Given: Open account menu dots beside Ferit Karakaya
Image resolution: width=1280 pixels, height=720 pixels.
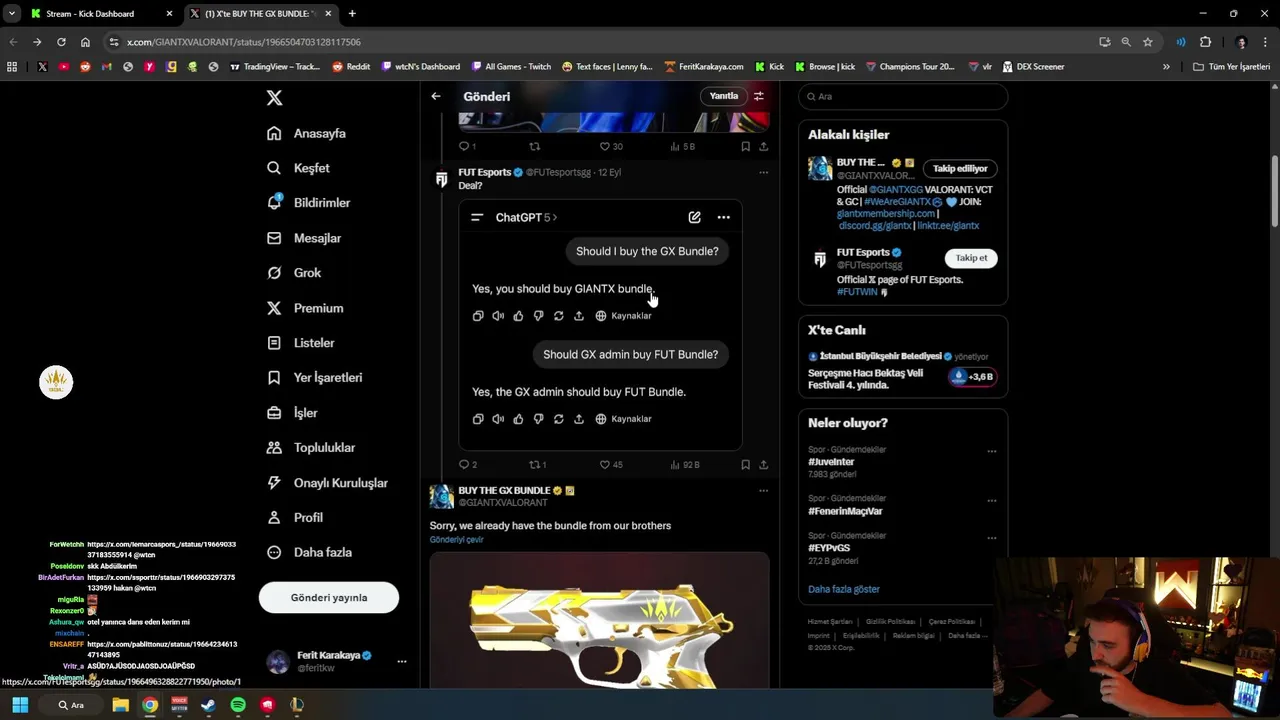Looking at the screenshot, I should [401, 661].
